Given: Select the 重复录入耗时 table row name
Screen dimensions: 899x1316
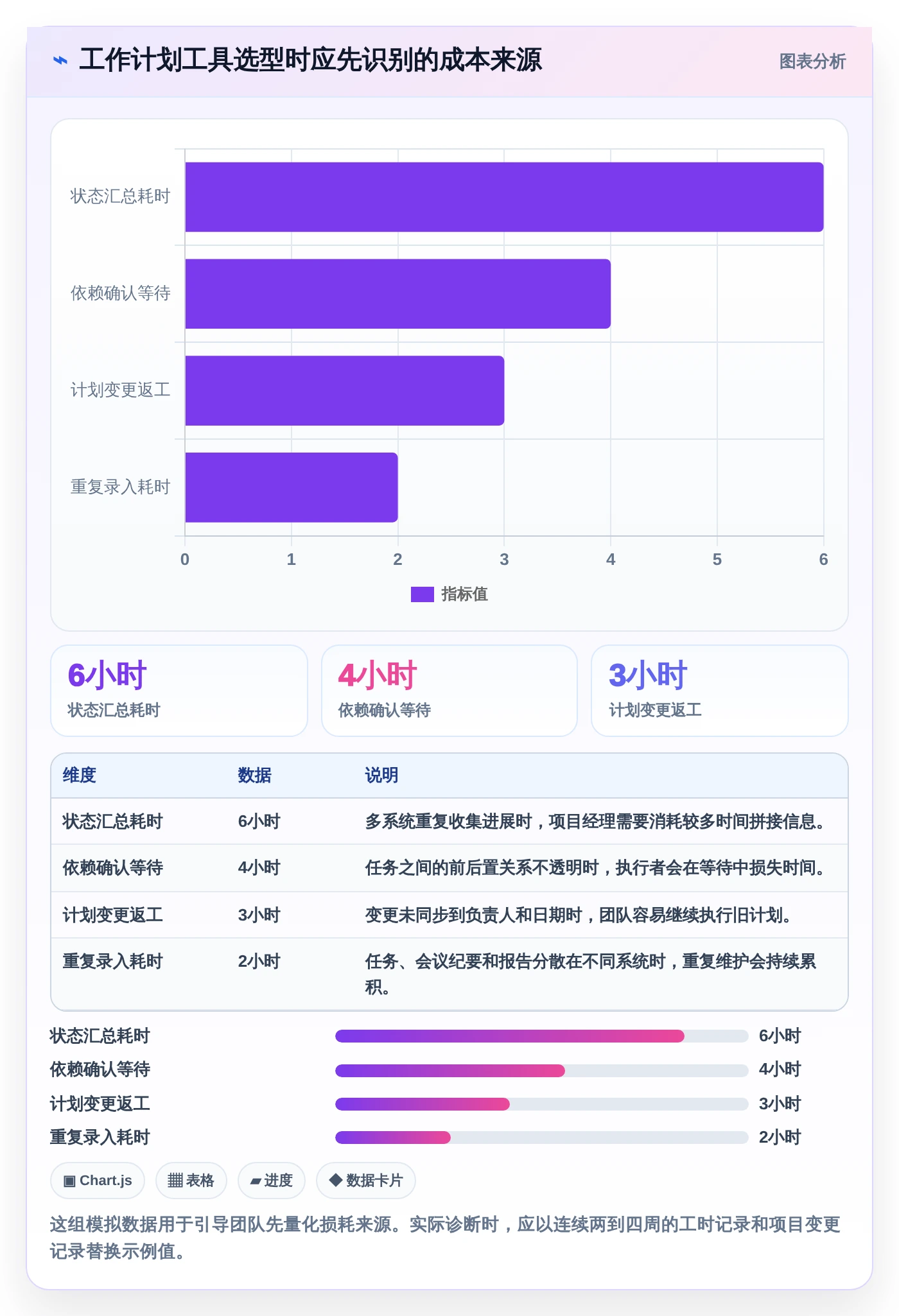Looking at the screenshot, I should 112,962.
